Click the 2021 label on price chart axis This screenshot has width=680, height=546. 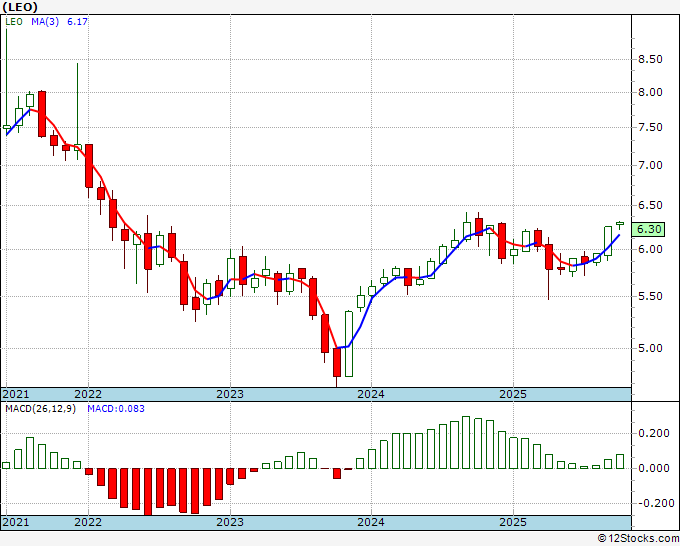16,394
